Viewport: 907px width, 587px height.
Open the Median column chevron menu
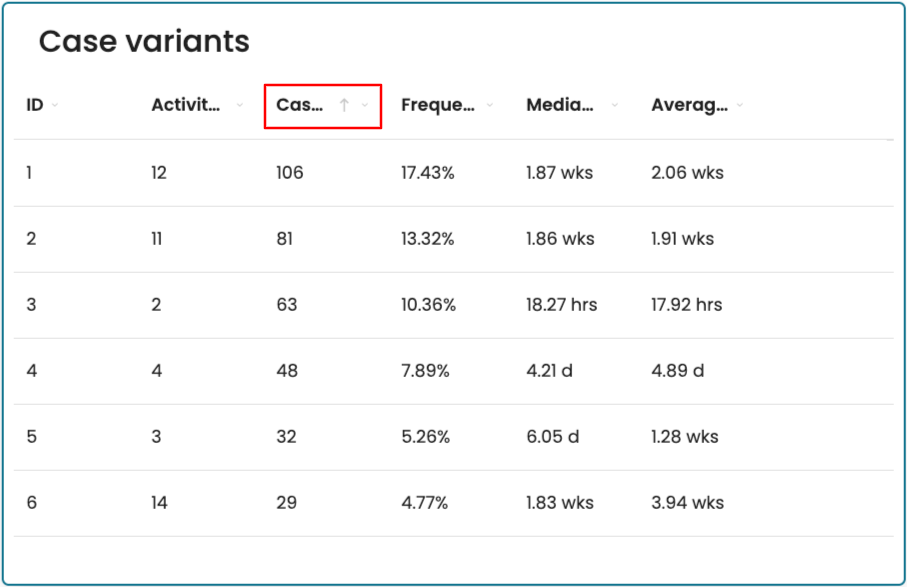[x=614, y=106]
